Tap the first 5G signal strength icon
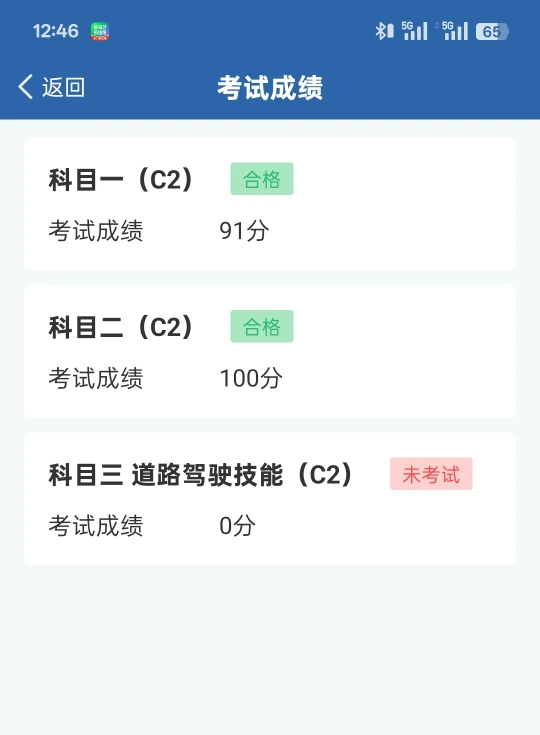Screen dimensions: 540x735 tap(414, 31)
